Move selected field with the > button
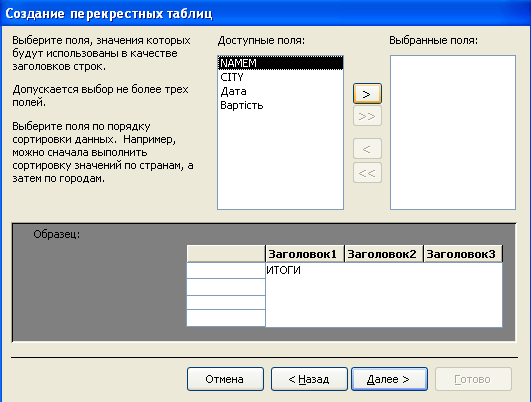531x402 pixels. [x=367, y=93]
